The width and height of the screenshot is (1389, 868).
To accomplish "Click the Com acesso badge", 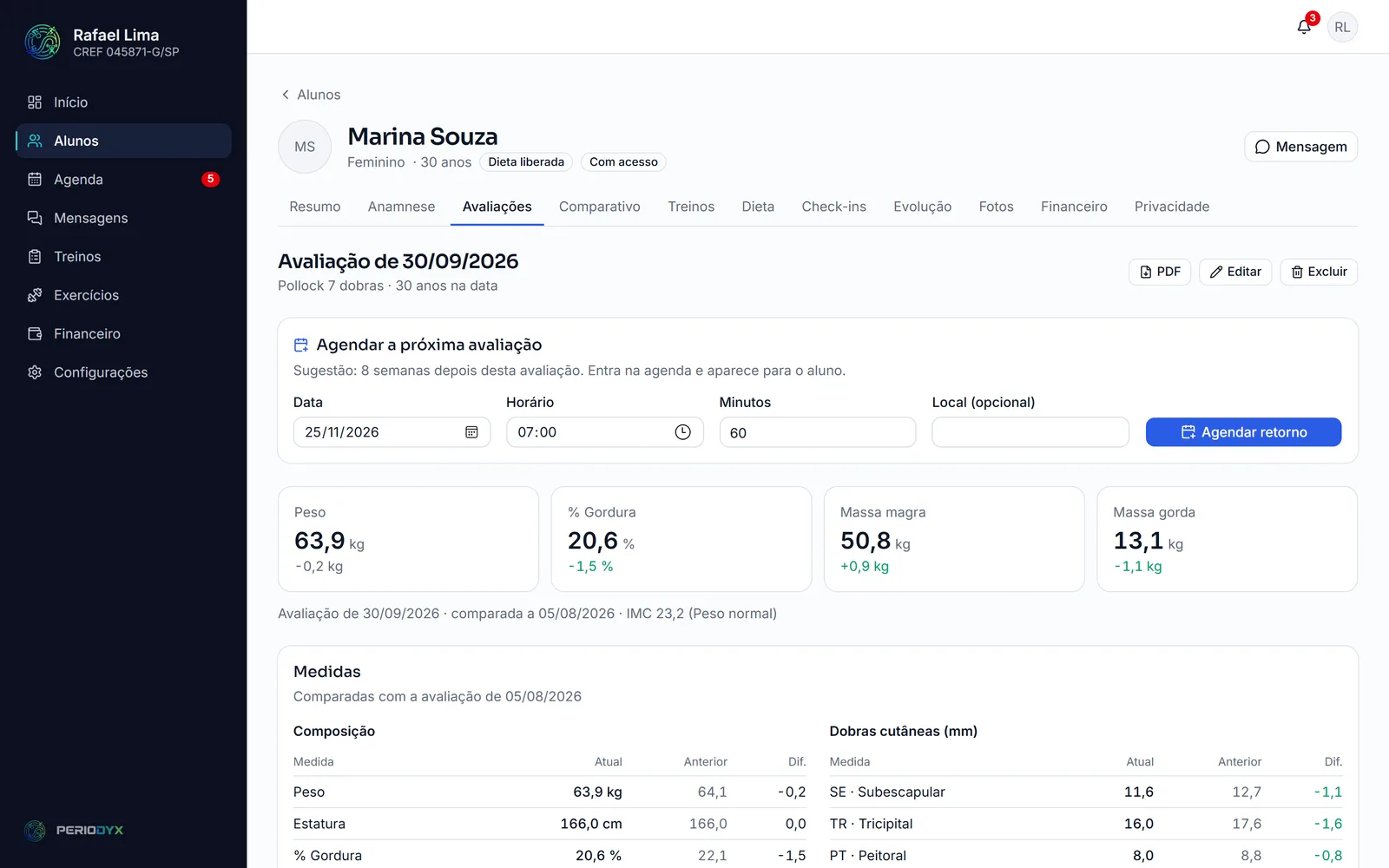I will 623,162.
